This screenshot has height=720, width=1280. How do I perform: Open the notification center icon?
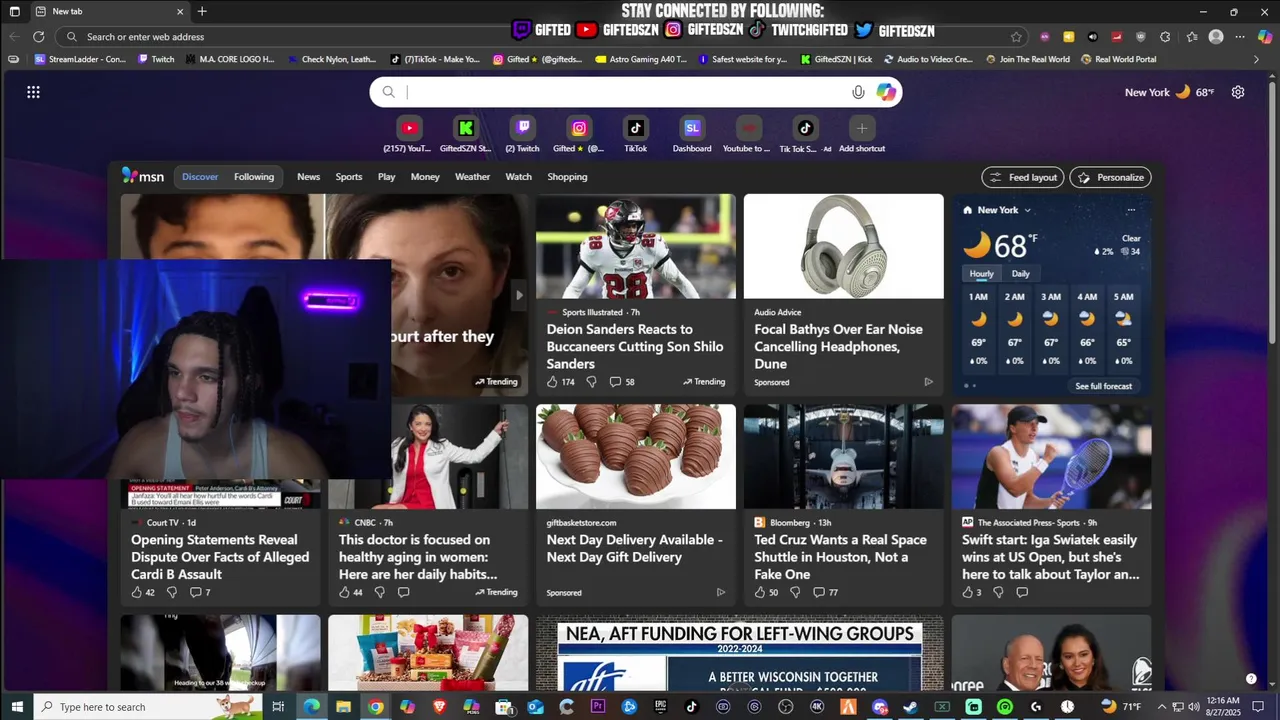tap(1258, 707)
